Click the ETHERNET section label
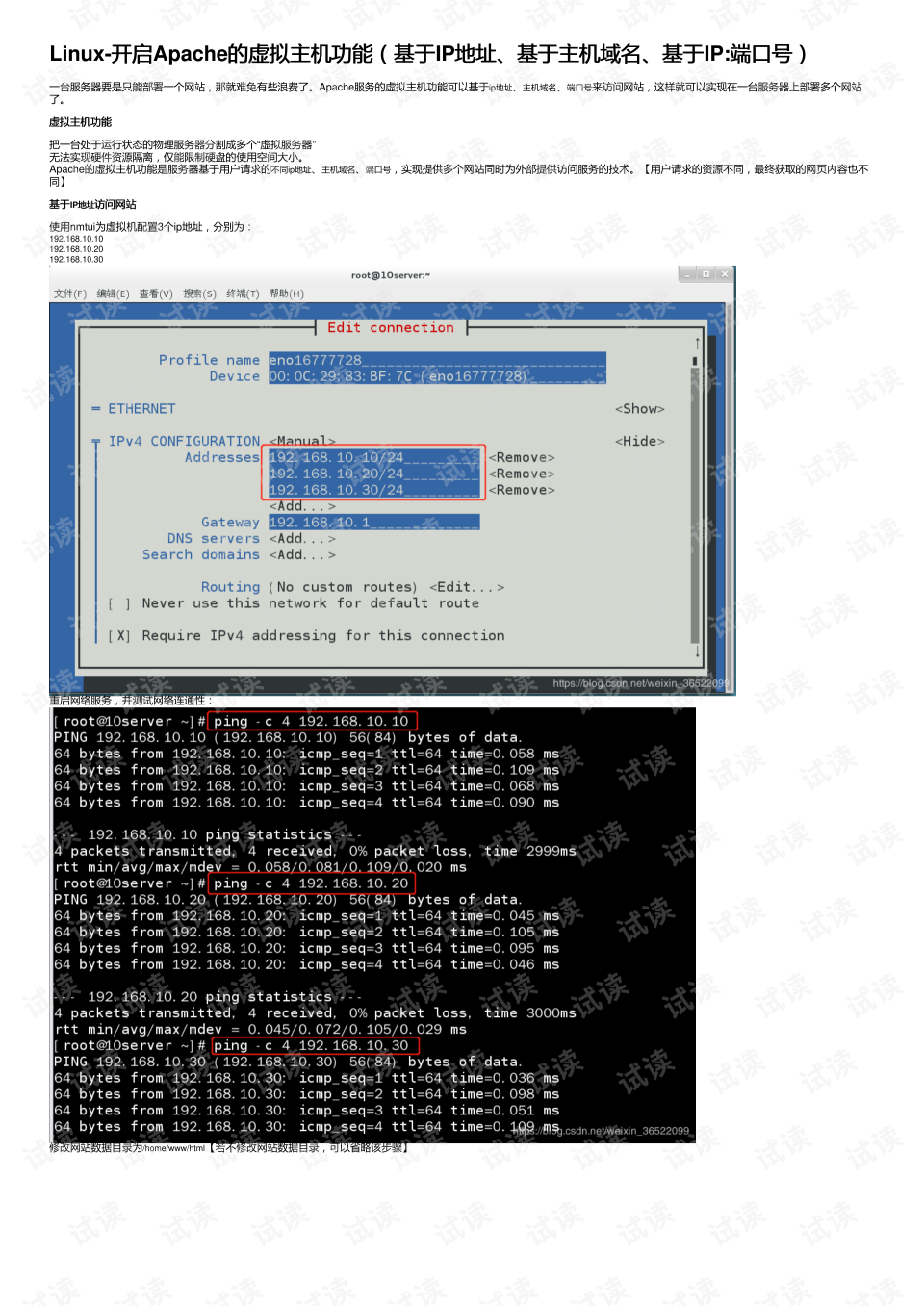The height and width of the screenshot is (1306, 924). [x=141, y=409]
